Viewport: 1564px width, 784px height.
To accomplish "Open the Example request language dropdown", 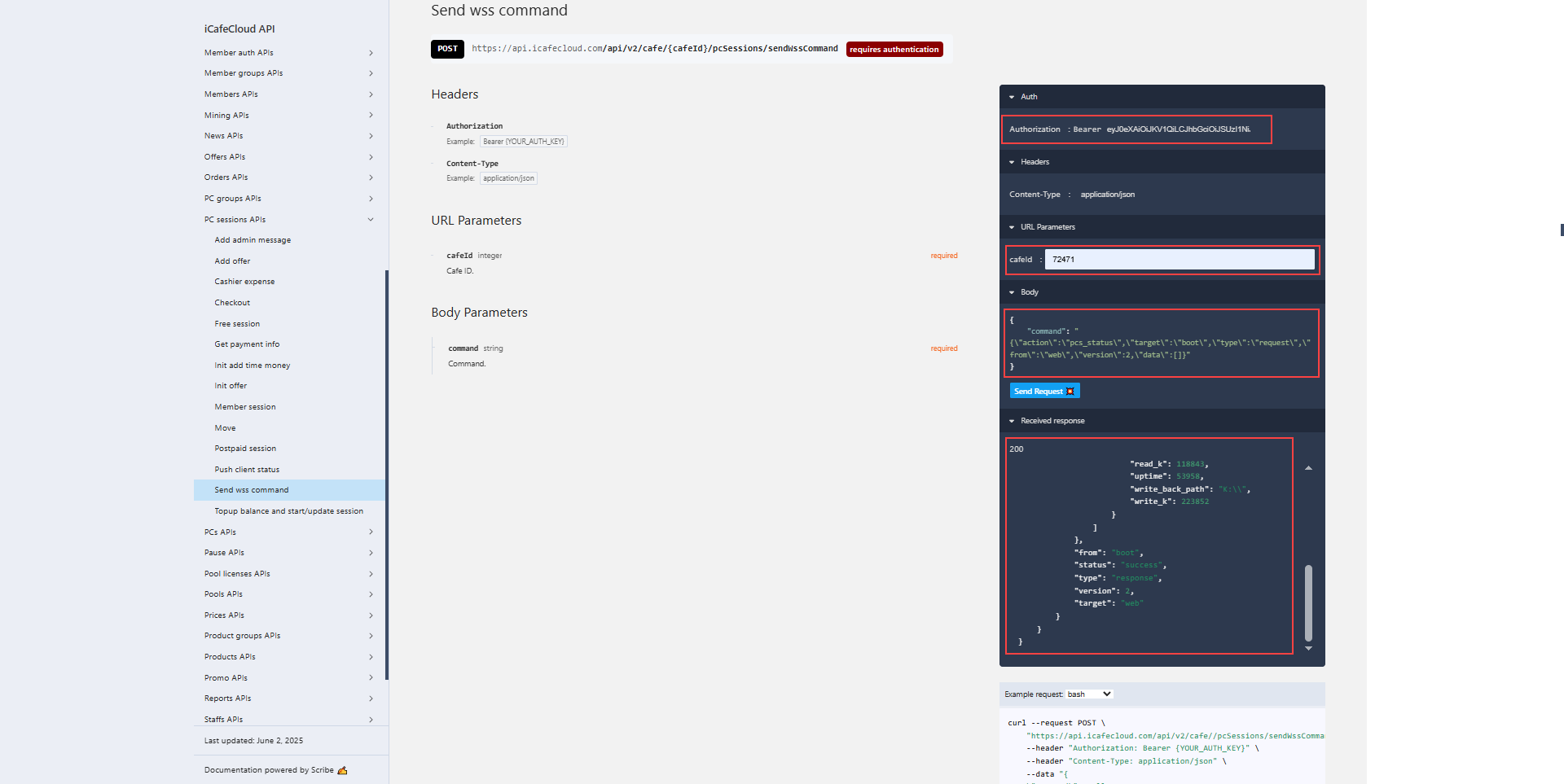I will coord(1089,694).
